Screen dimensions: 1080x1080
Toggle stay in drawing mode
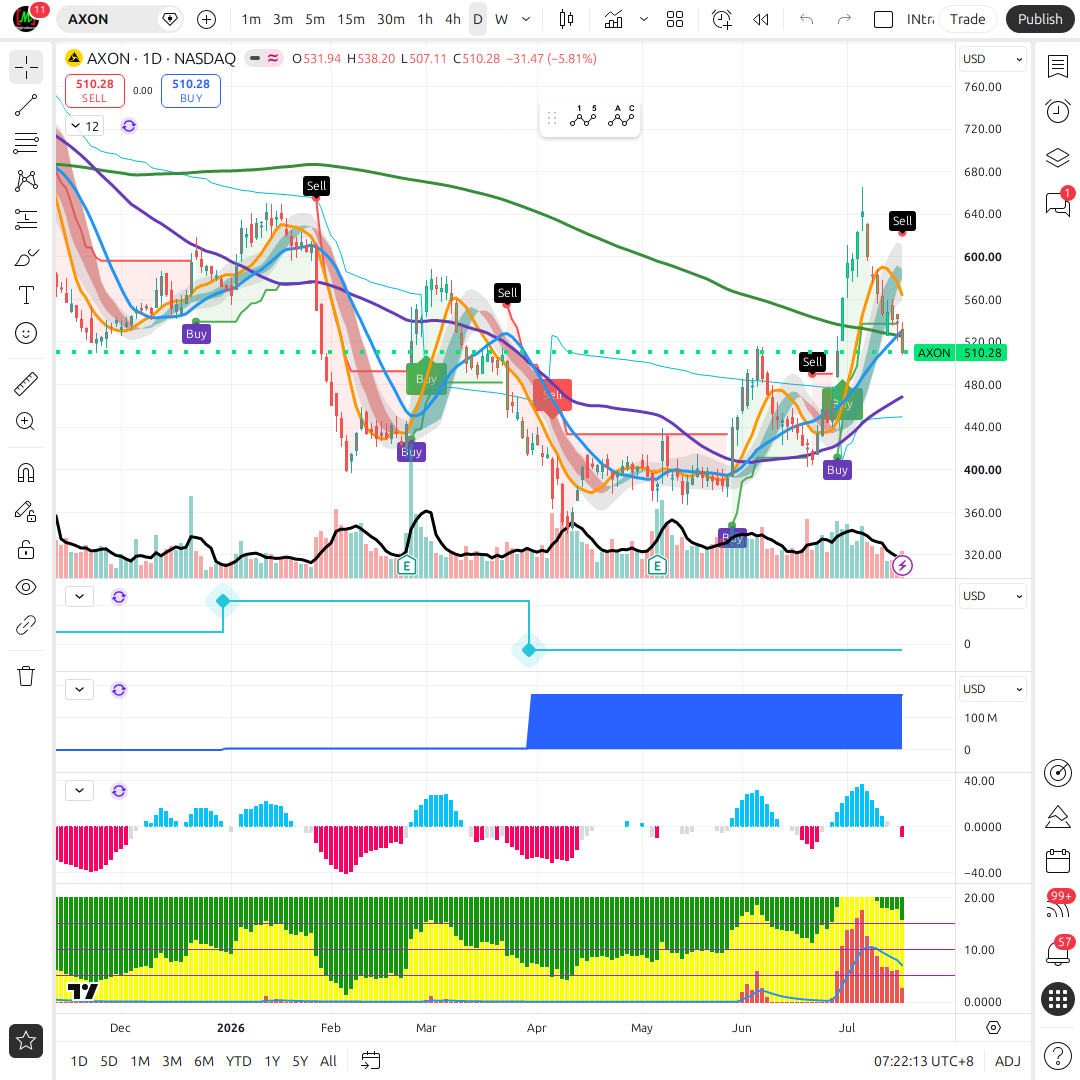click(26, 511)
